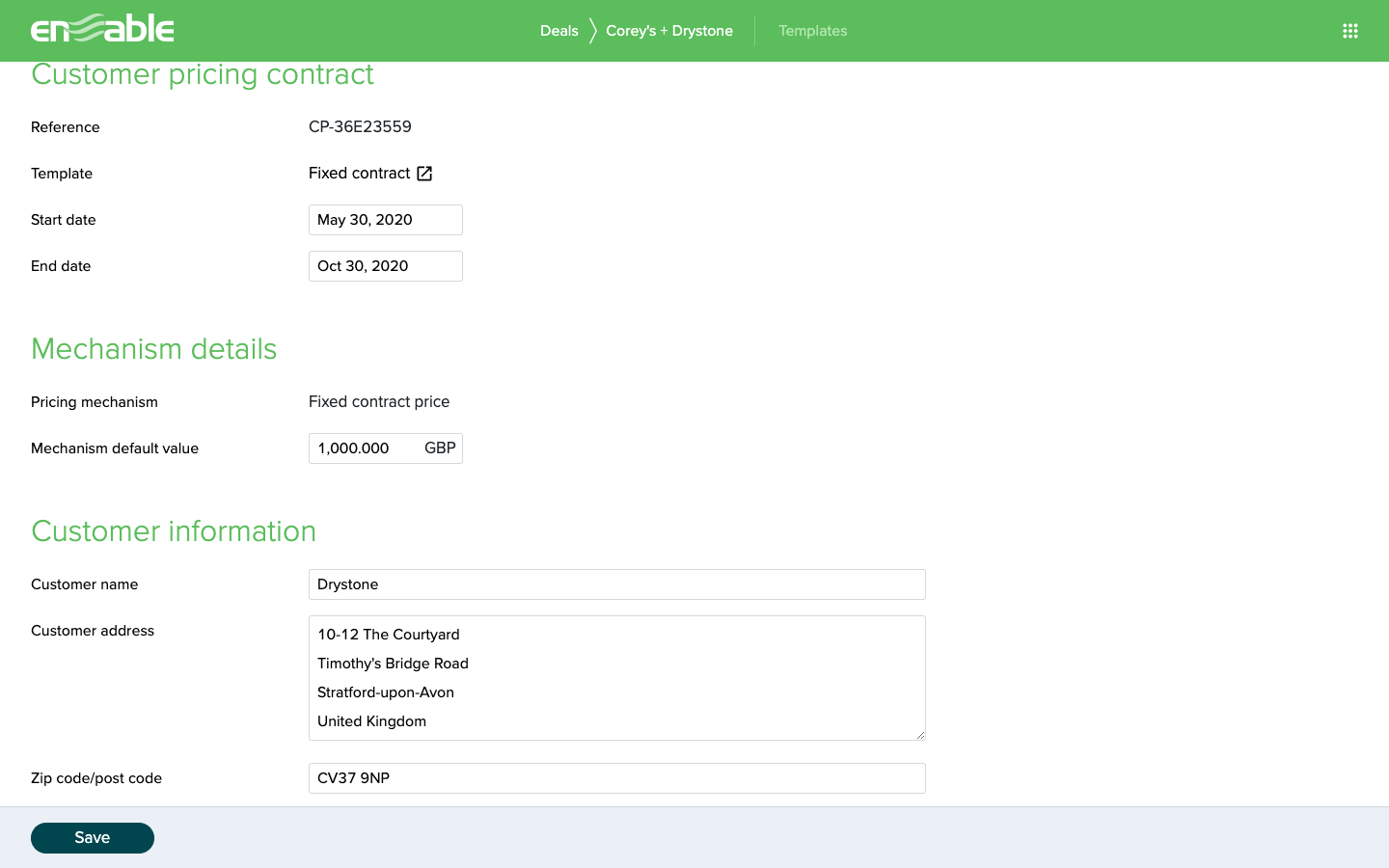Image resolution: width=1389 pixels, height=868 pixels.
Task: Open the apps grid menu icon
Action: [x=1350, y=31]
